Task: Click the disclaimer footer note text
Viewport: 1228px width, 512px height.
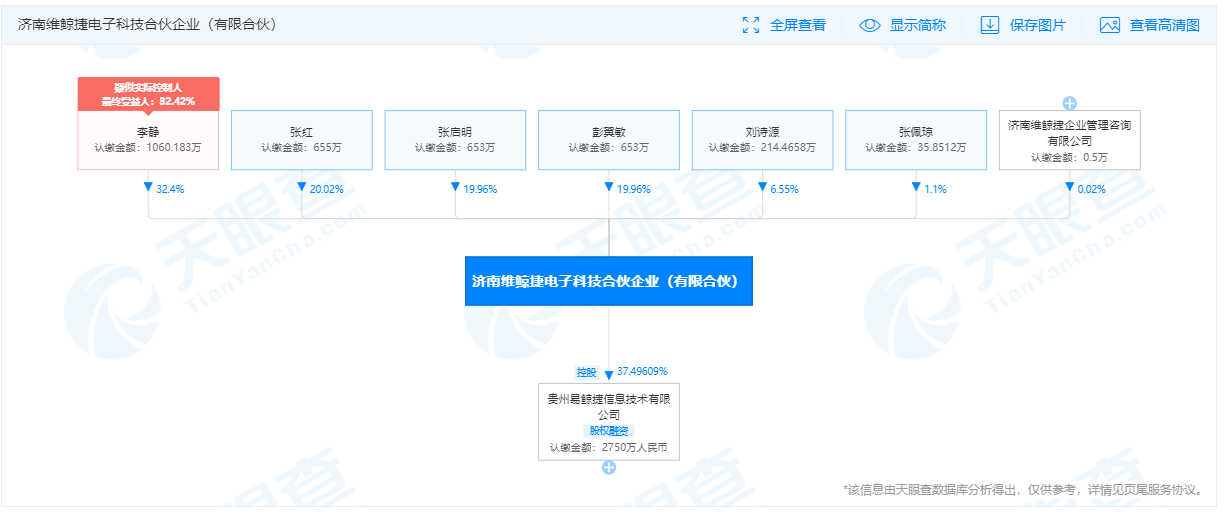Action: (1024, 490)
